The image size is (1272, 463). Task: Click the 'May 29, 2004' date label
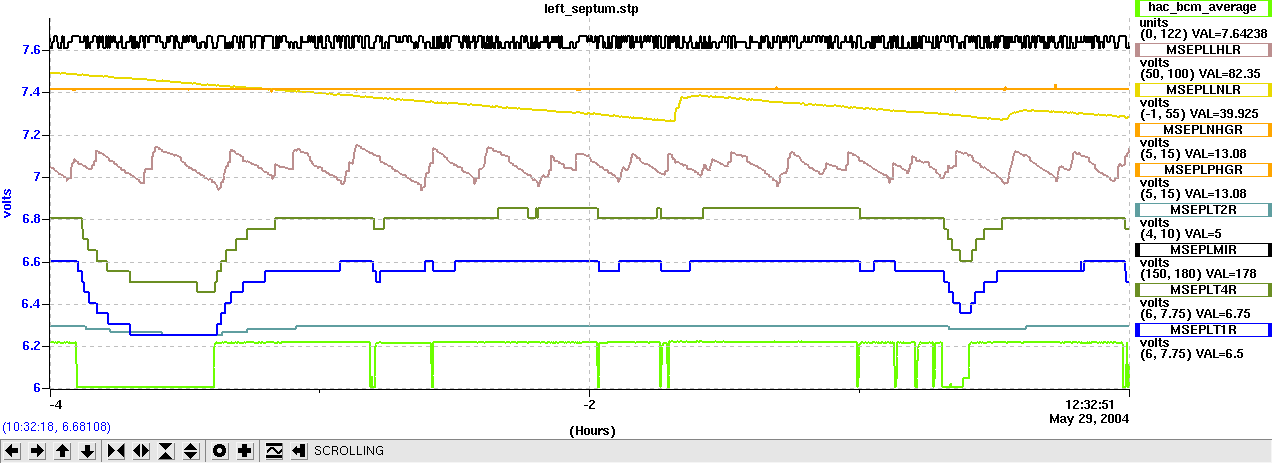(x=1089, y=417)
